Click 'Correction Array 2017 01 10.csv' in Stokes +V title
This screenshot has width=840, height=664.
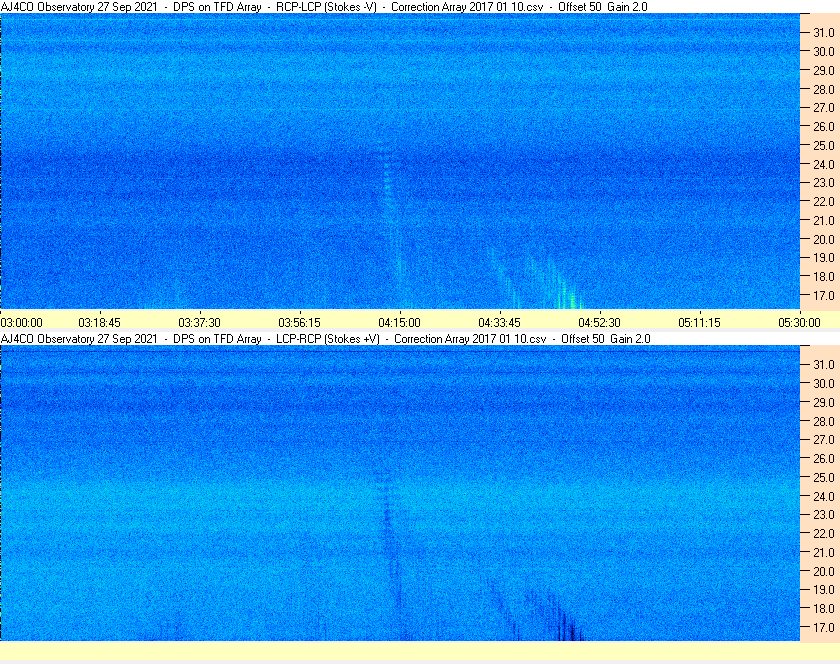470,339
